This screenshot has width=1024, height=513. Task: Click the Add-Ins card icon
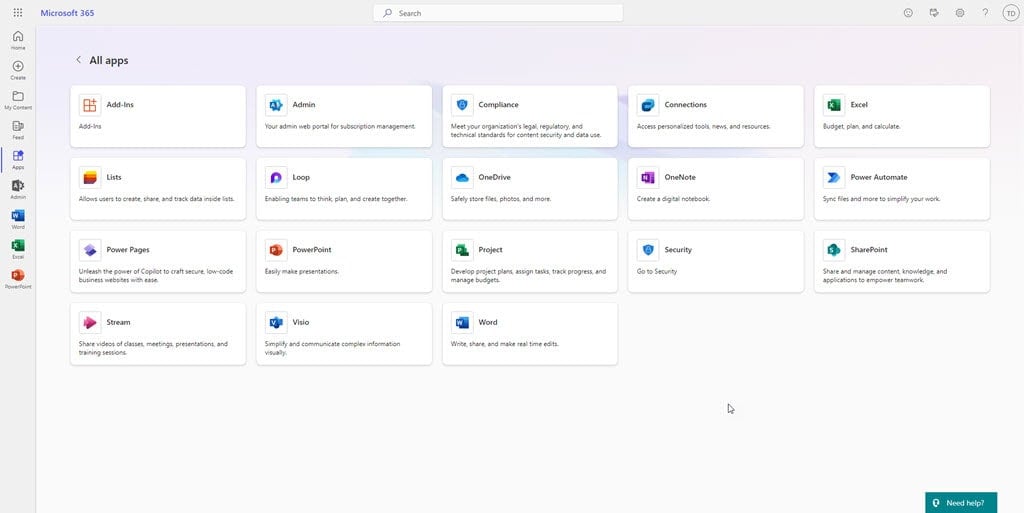[x=90, y=105]
